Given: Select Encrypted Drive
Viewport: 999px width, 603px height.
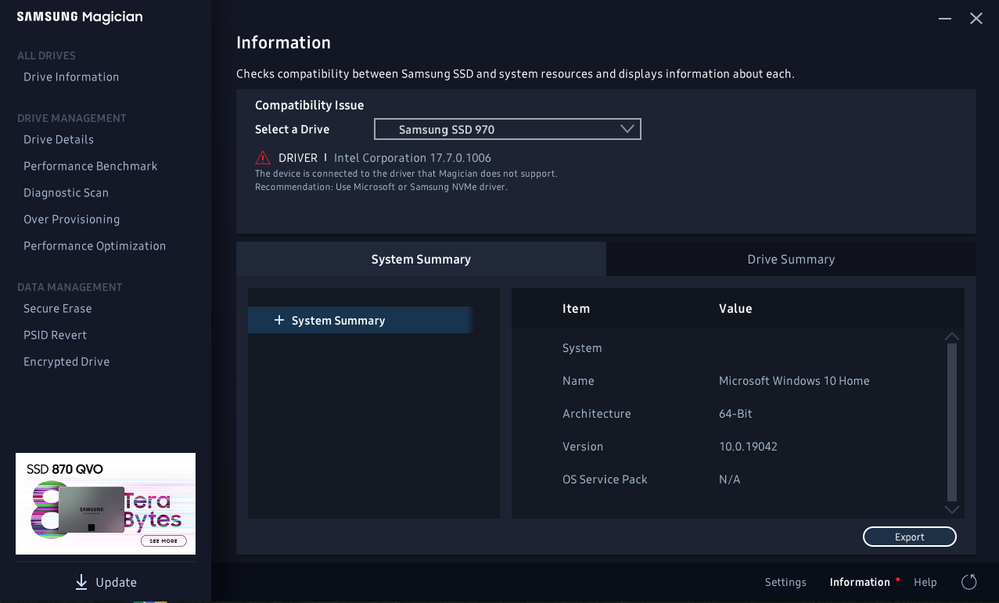Looking at the screenshot, I should (x=66, y=362).
